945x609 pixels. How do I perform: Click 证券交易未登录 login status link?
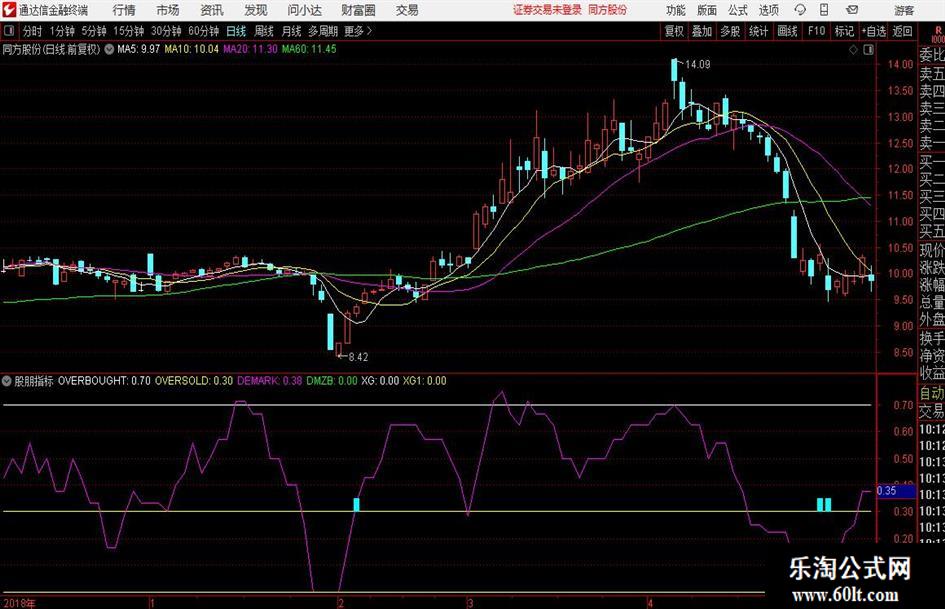coord(547,10)
